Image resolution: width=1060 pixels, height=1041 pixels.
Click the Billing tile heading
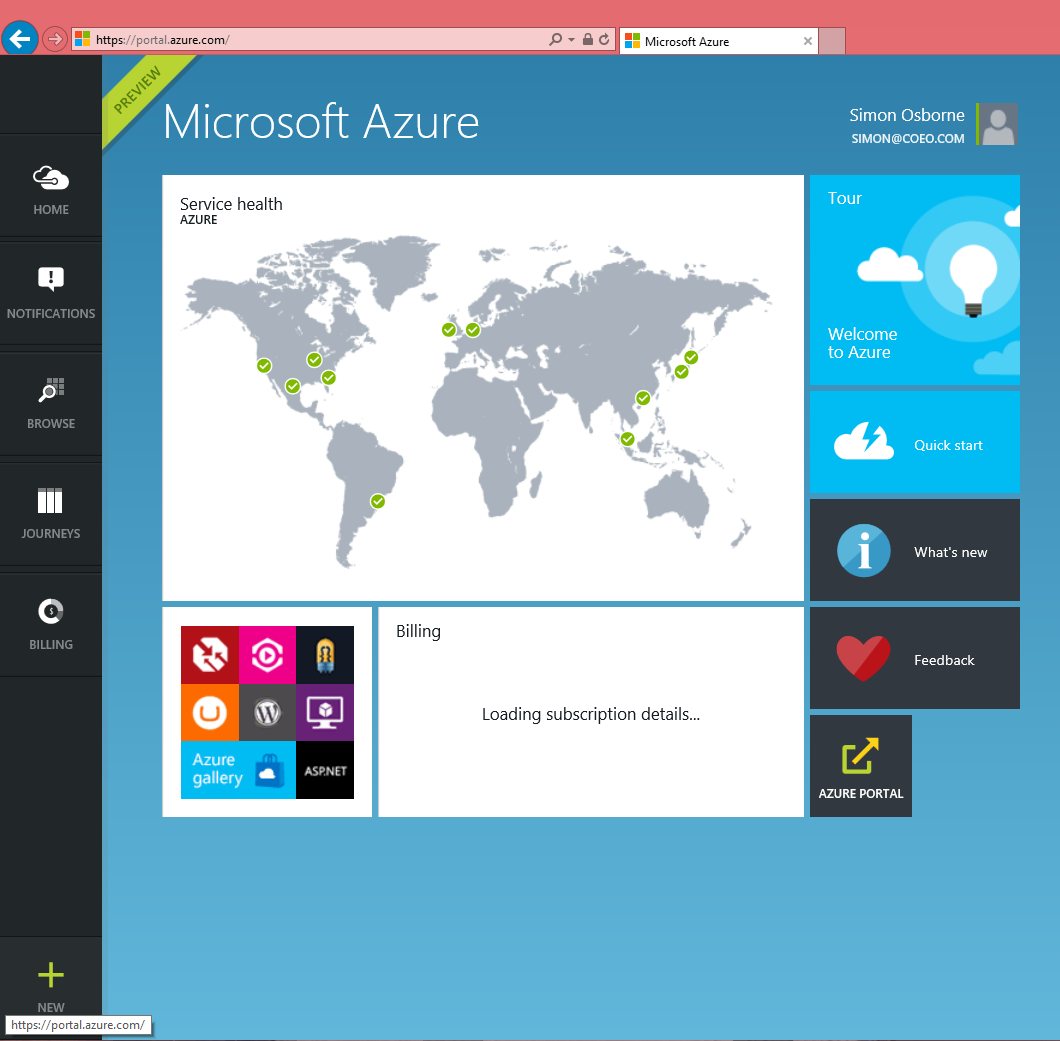click(418, 631)
